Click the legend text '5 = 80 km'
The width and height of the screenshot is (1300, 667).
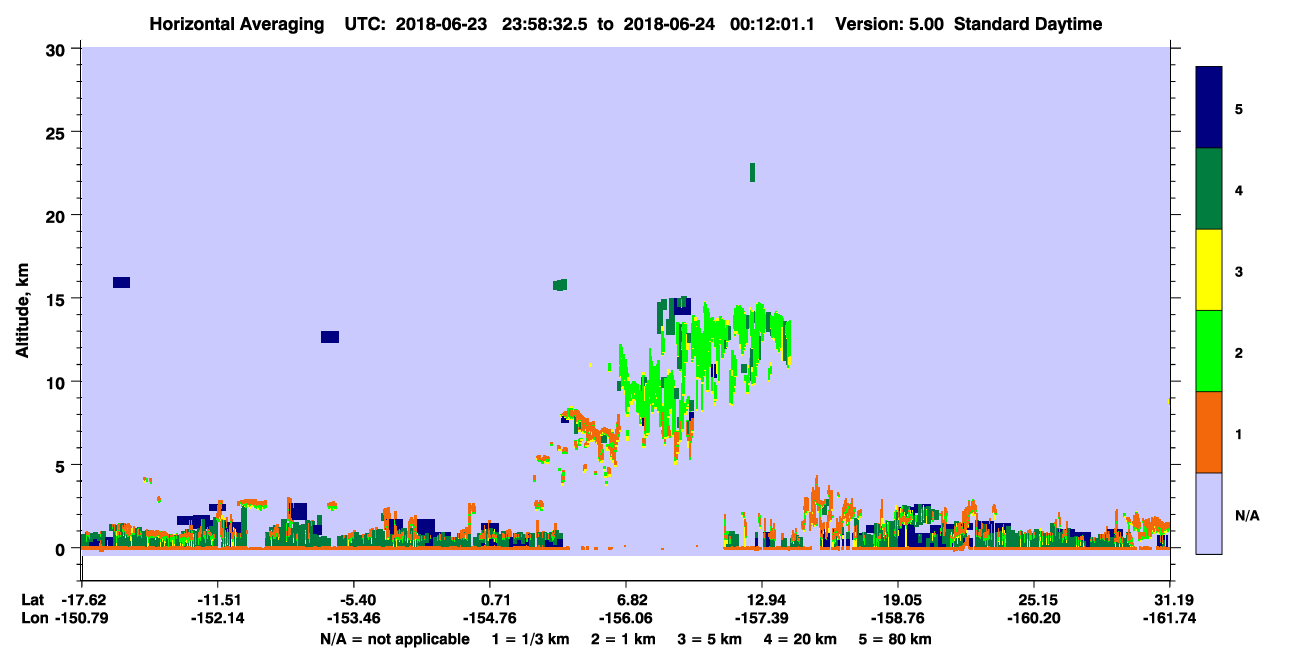point(896,639)
